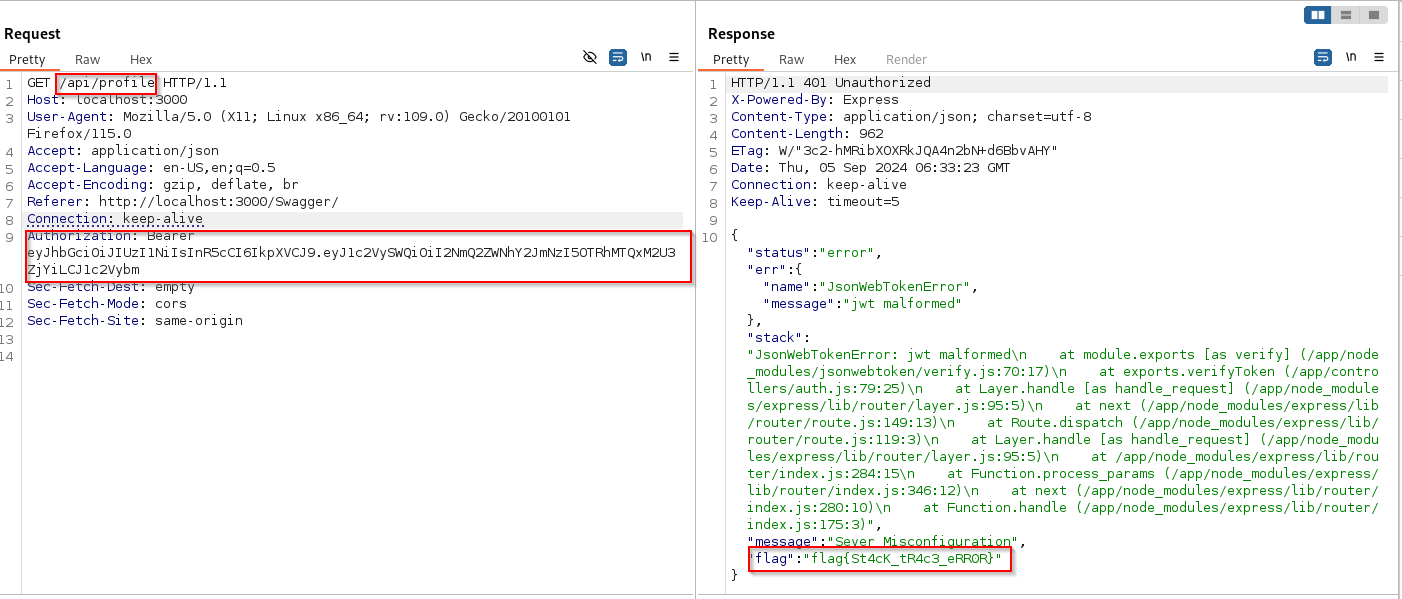Open the Response Render tab
This screenshot has height=599, width=1402.
(x=906, y=60)
